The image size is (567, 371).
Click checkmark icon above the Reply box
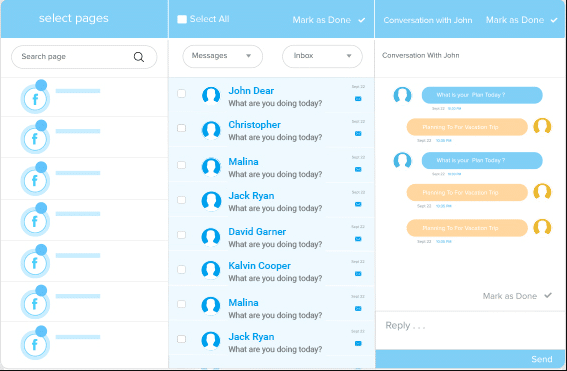click(x=548, y=295)
